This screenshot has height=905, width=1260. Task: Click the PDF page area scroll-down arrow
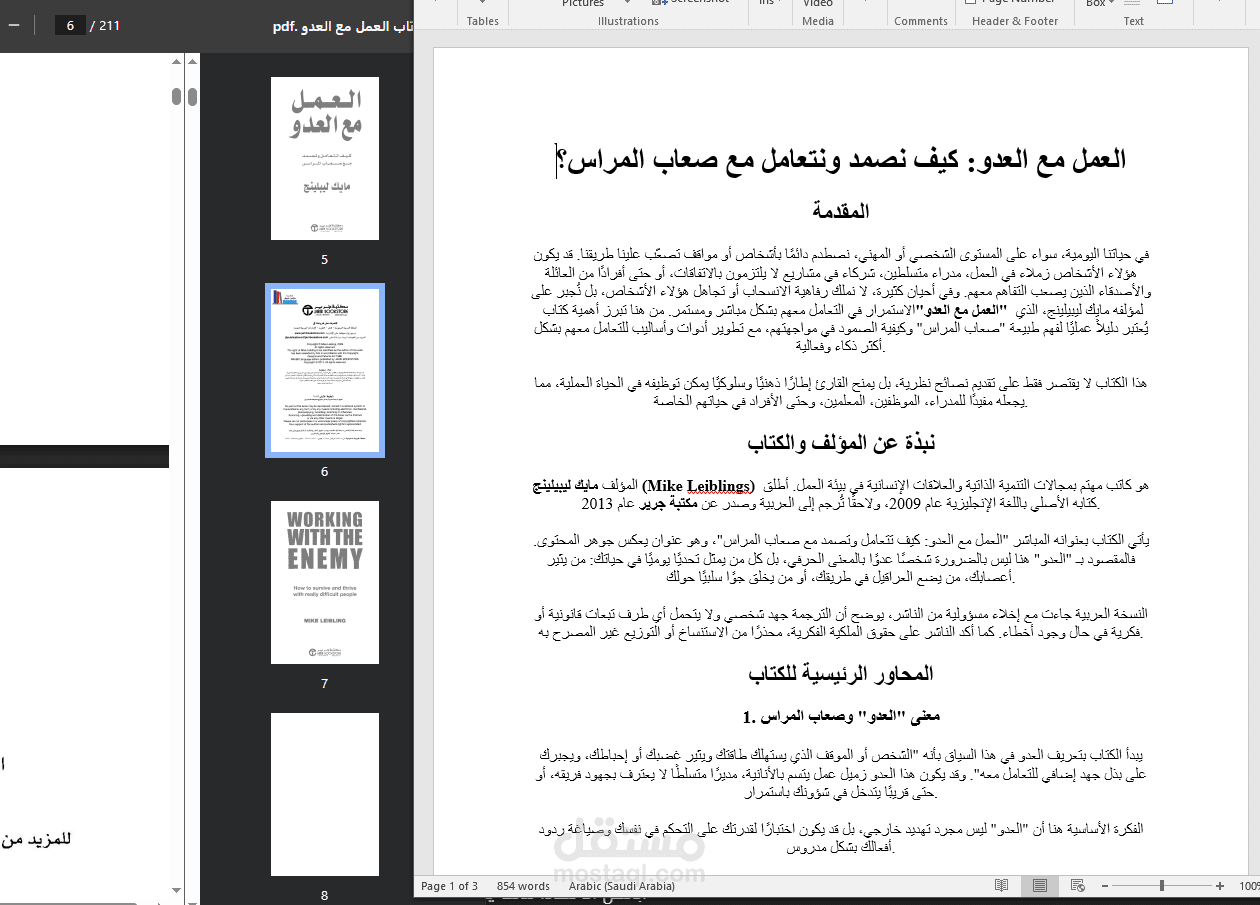[177, 890]
